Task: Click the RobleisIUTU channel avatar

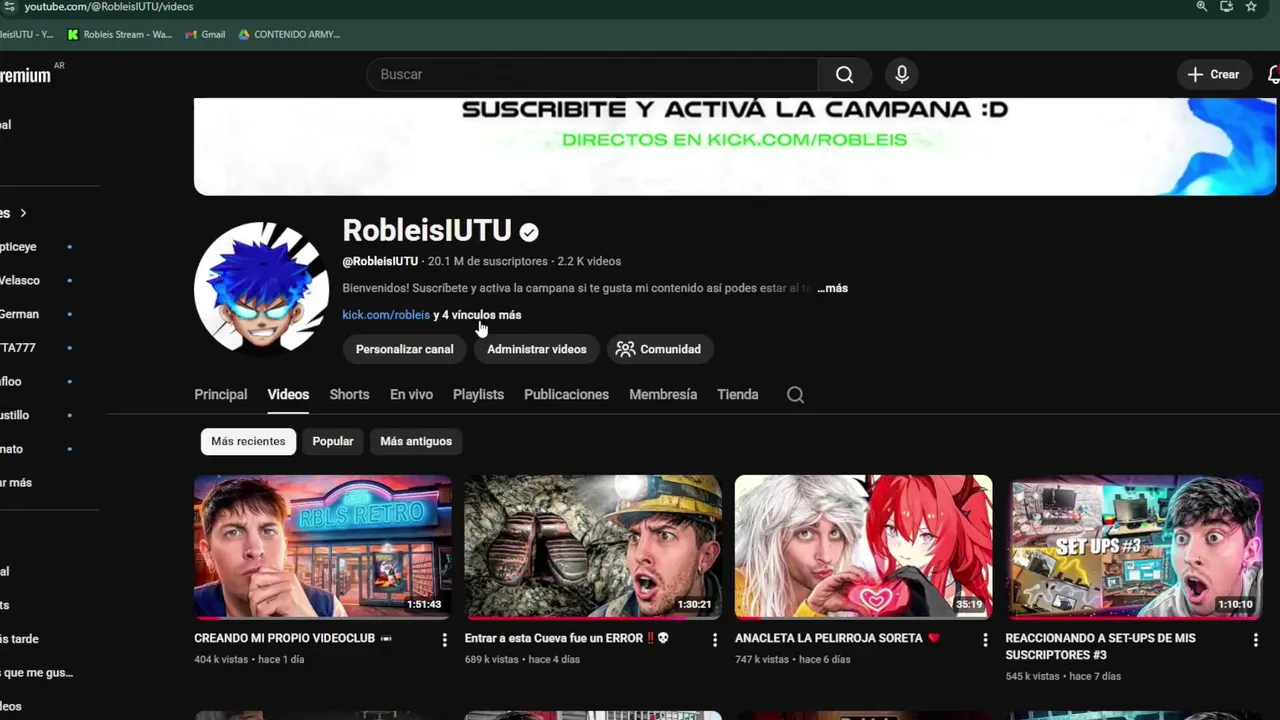Action: [262, 288]
